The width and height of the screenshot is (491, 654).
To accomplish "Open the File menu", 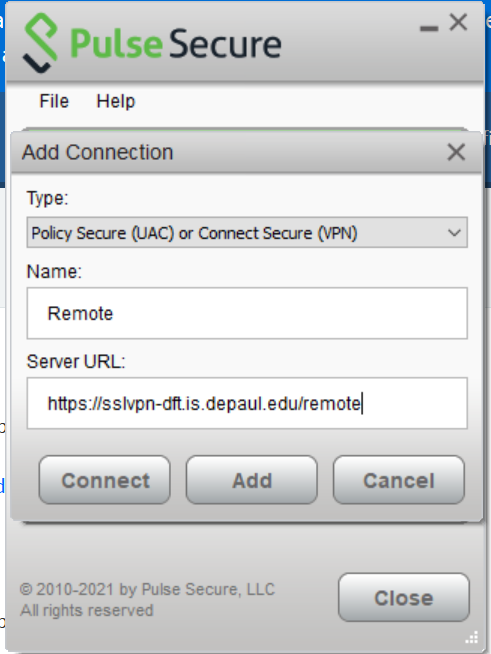I will pyautogui.click(x=54, y=101).
